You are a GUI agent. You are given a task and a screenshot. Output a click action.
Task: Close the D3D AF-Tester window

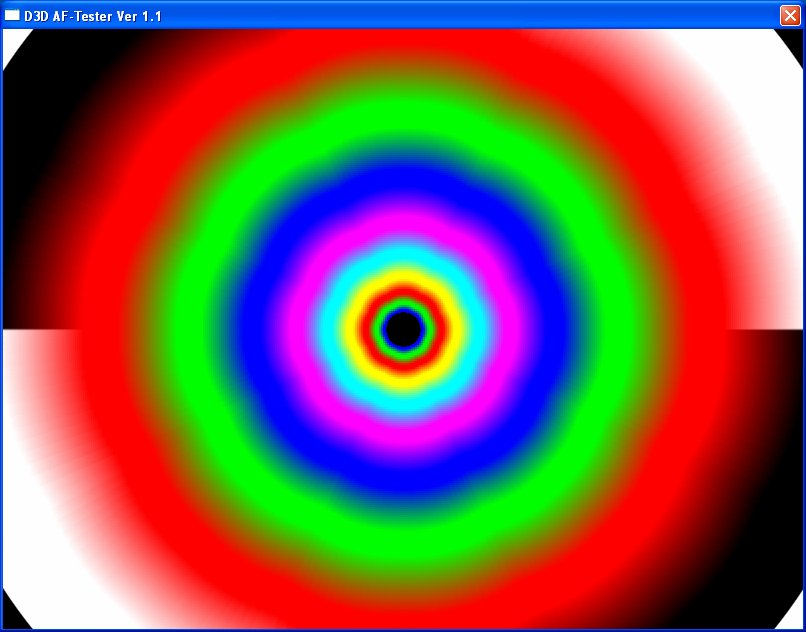pos(790,15)
